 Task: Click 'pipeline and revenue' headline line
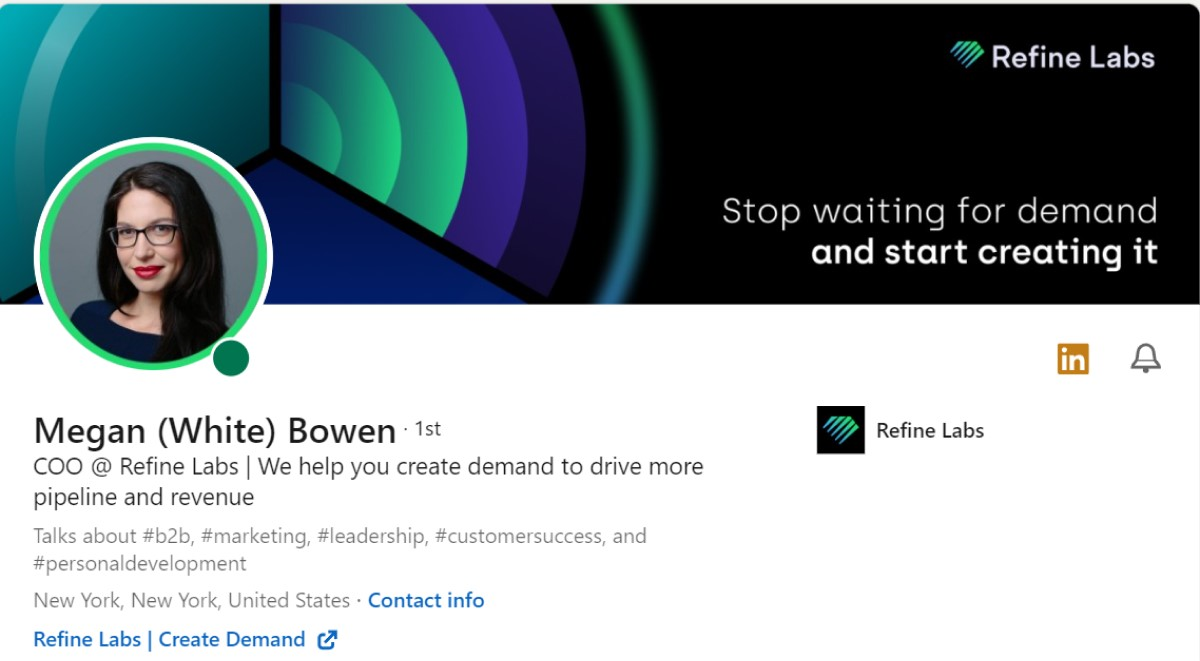144,498
